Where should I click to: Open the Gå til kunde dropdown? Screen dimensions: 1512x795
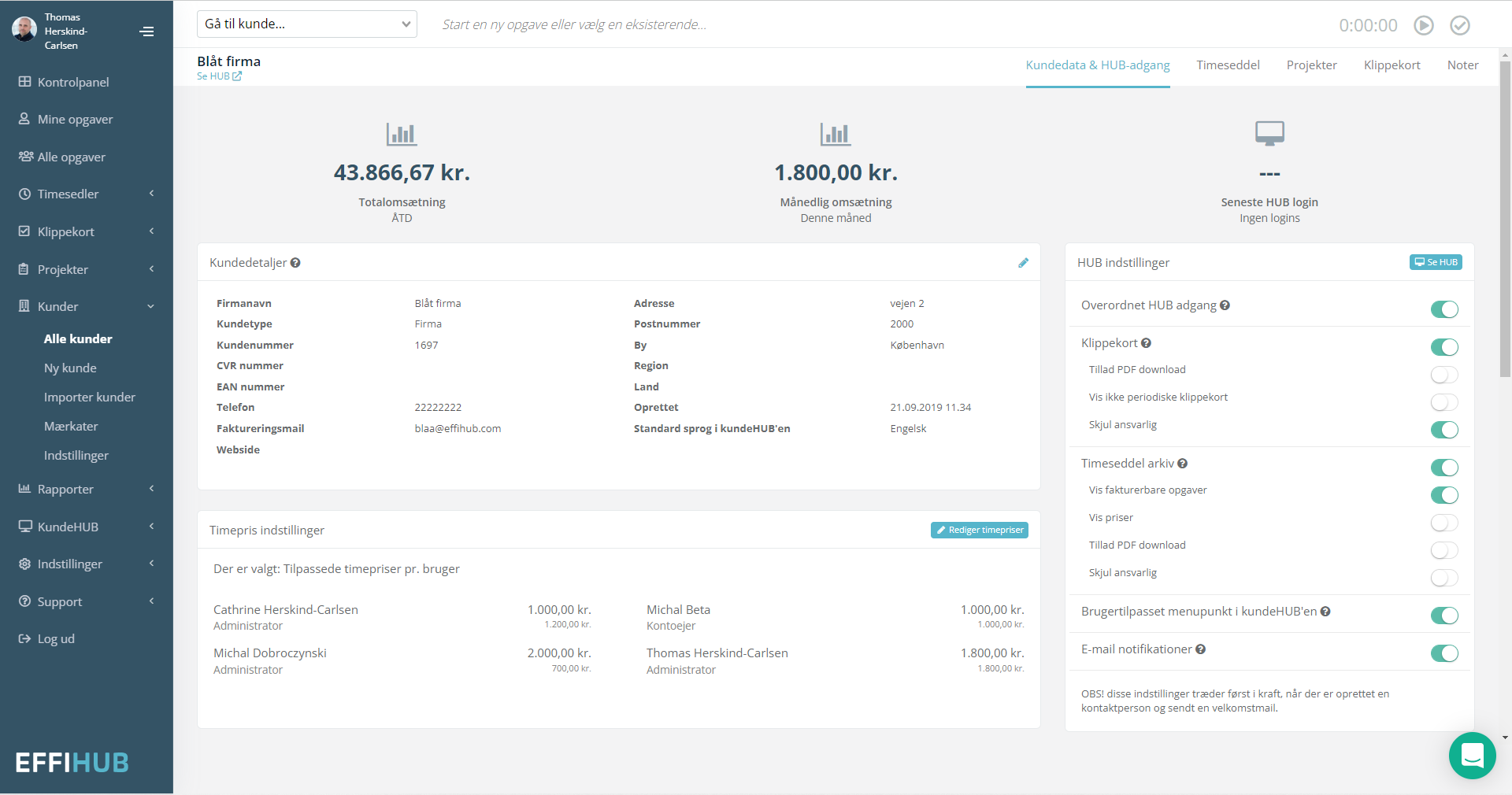(x=306, y=24)
